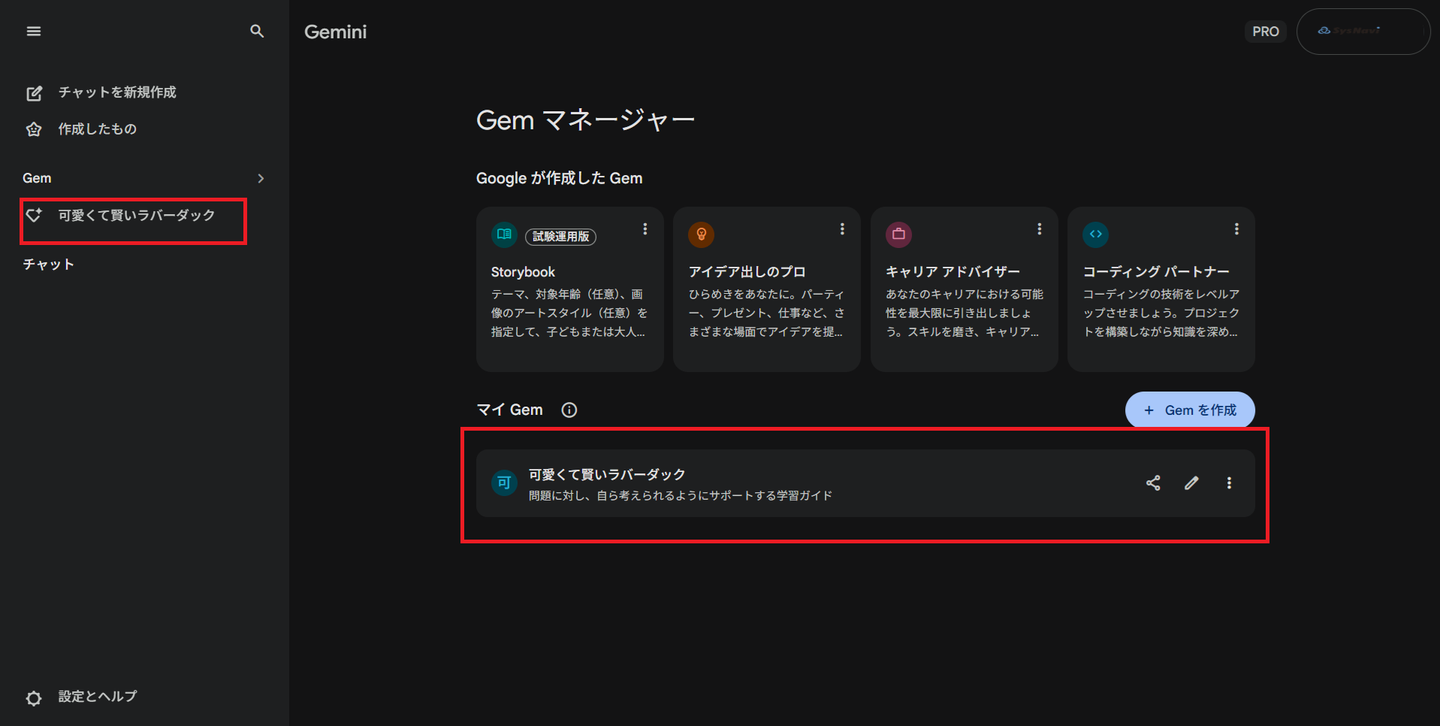Click the share icon for 可愛くて賢いラバーダック
The image size is (1440, 726).
click(1153, 483)
